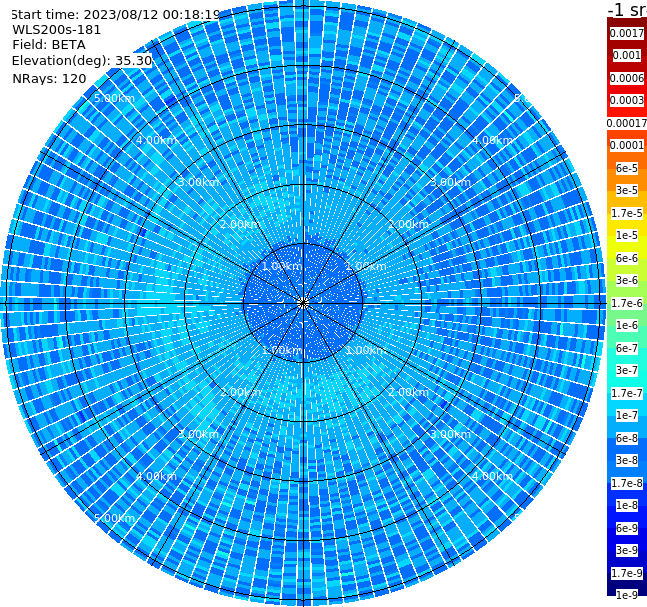Click the Field: BETA label
Screen dimensions: 647x607
point(49,45)
